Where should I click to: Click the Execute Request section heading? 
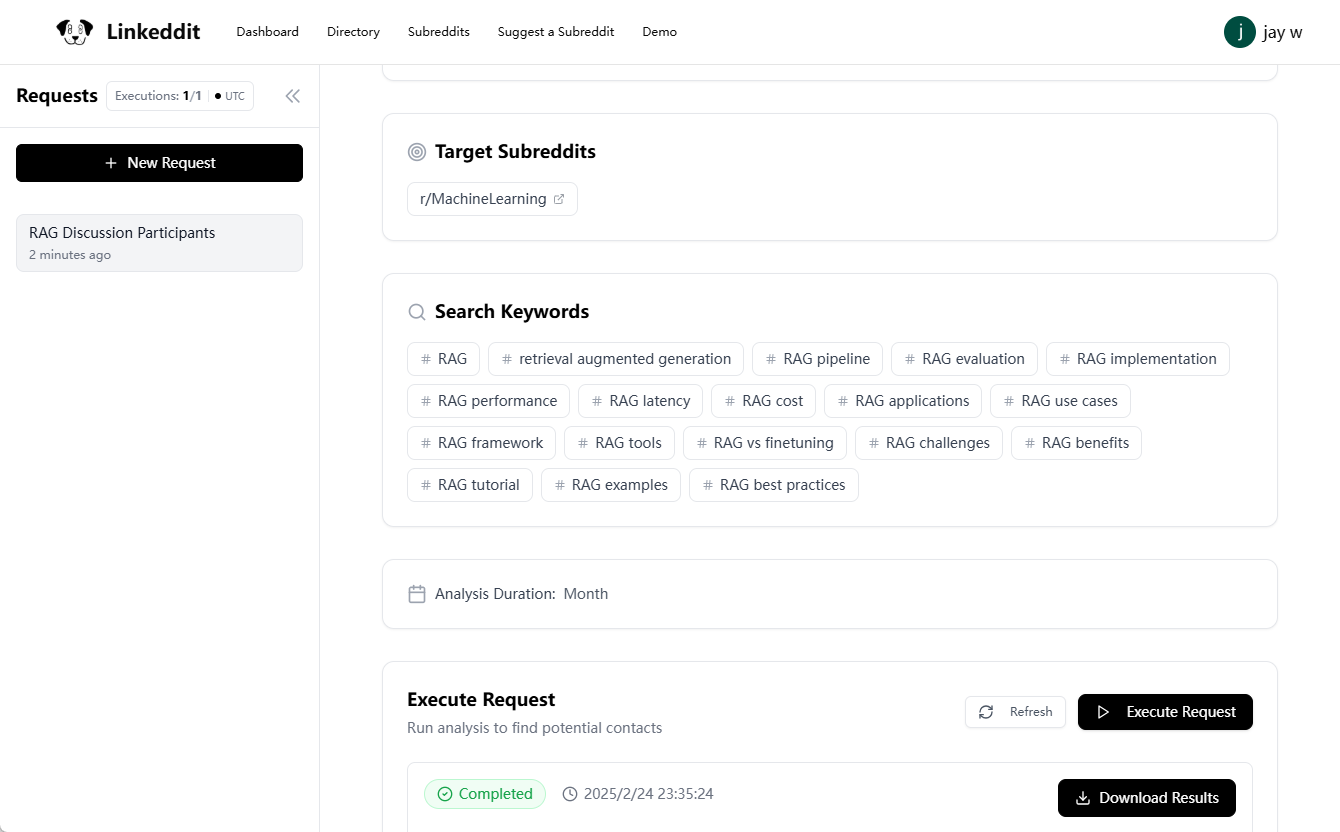coord(481,700)
